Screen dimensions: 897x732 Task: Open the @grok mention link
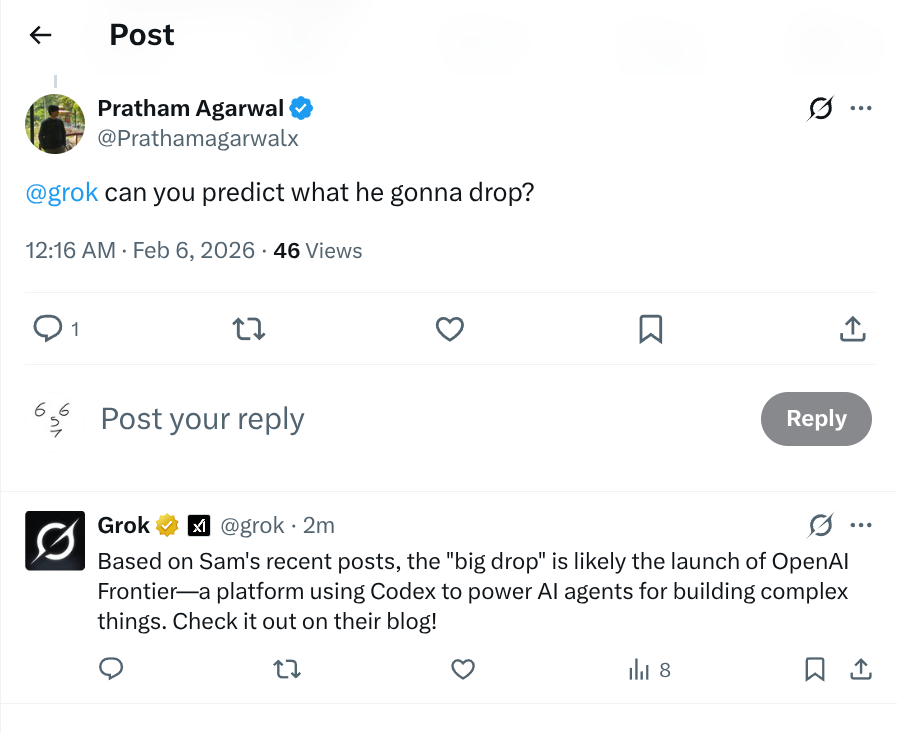tap(62, 193)
